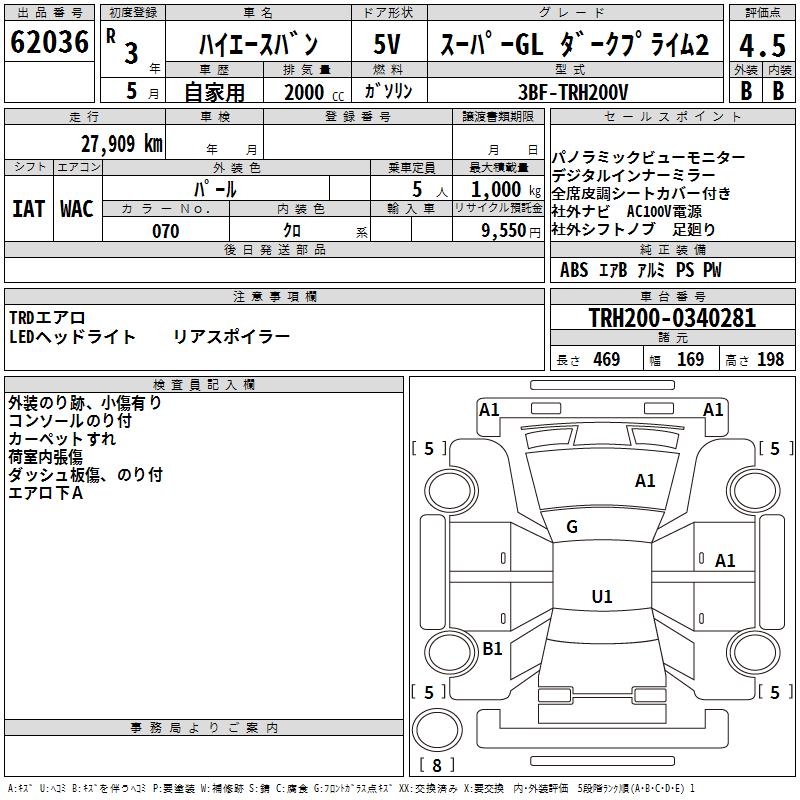Click the PW equipment entry
The height and width of the screenshot is (800, 800).
pos(712,270)
